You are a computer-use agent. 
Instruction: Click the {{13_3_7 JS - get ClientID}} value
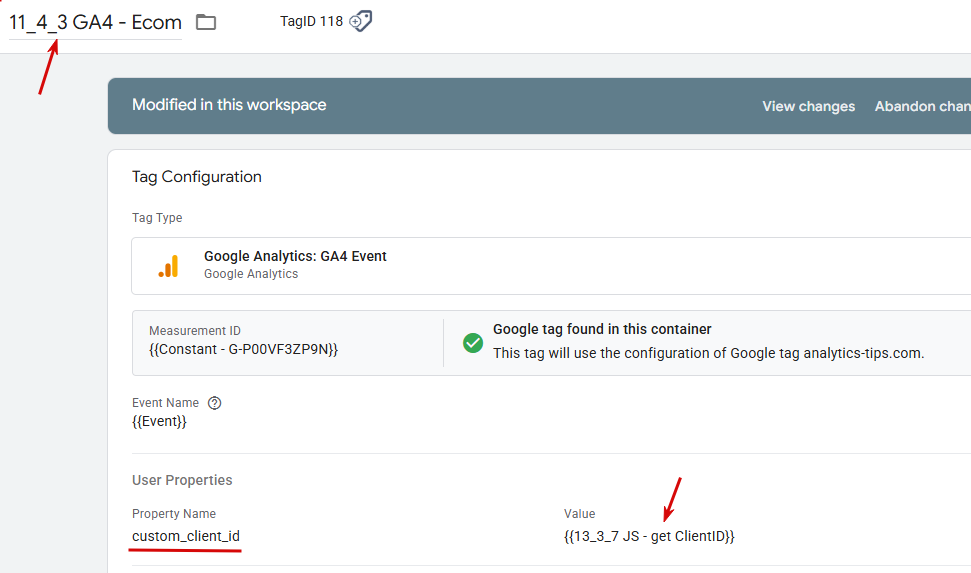coord(649,537)
